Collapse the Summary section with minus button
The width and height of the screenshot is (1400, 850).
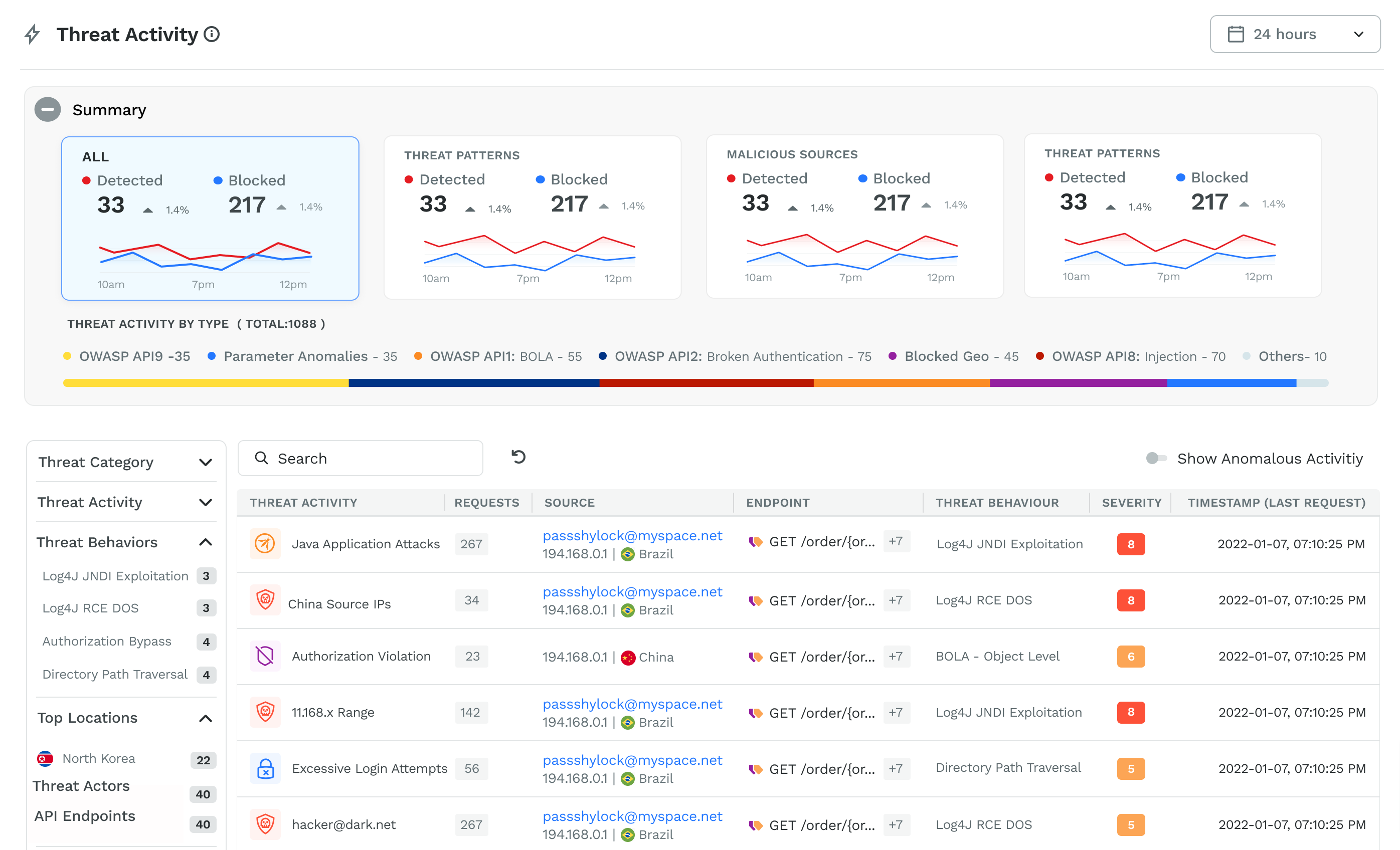[48, 110]
